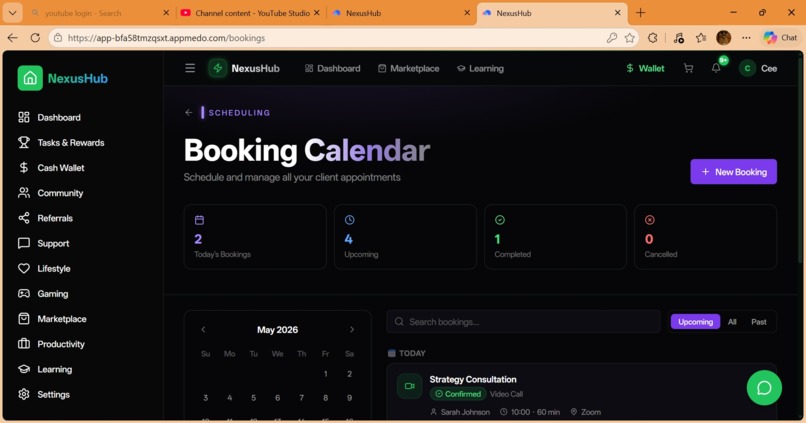Click the Strategy Consultation booking title
The height and width of the screenshot is (423, 806).
click(473, 379)
